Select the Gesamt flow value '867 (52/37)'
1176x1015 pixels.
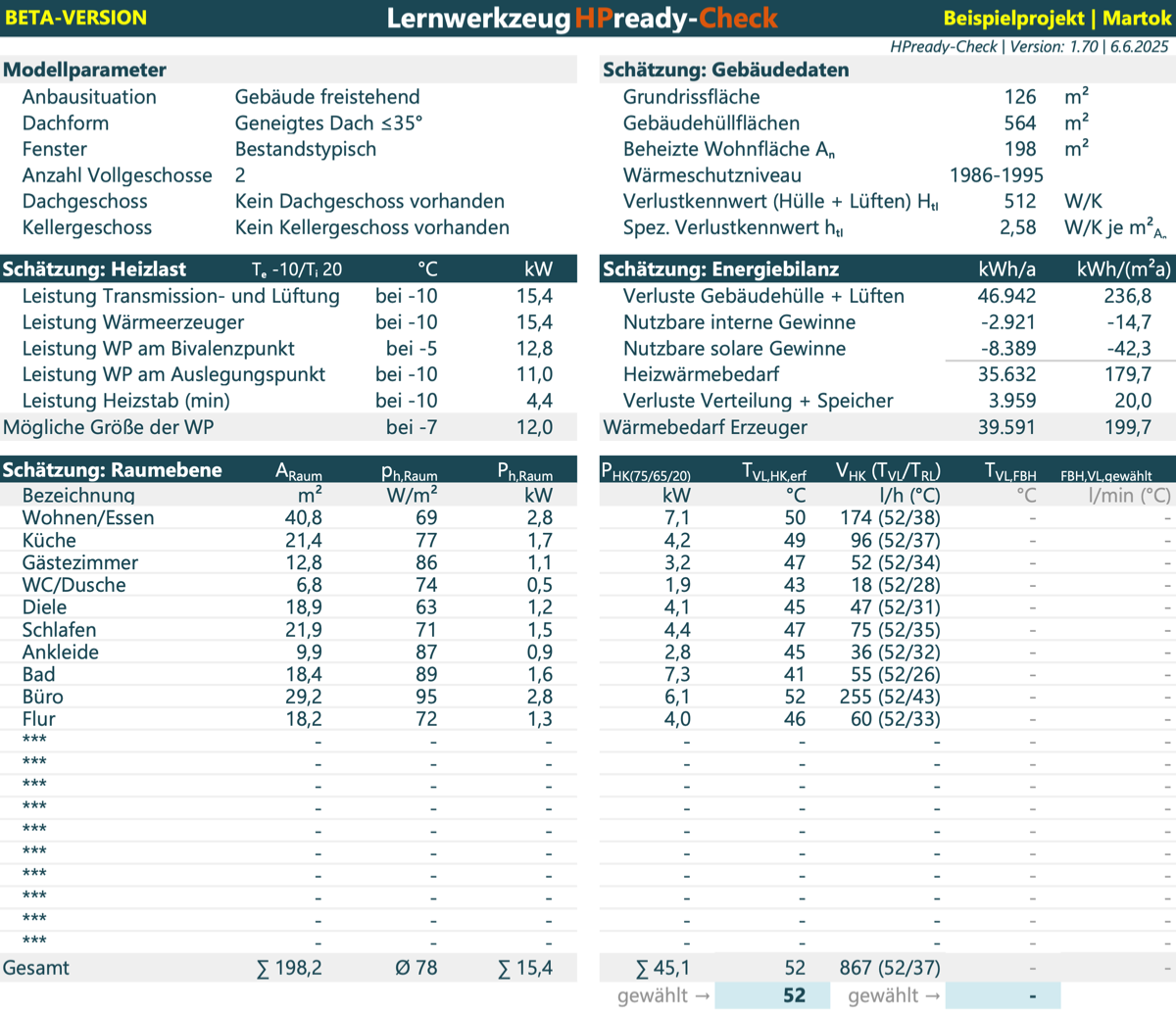(889, 968)
